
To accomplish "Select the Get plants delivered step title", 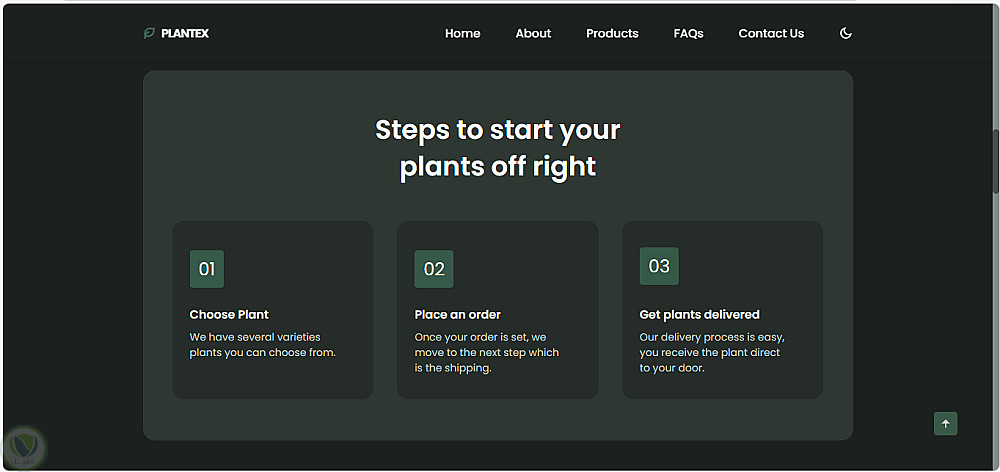I will coord(700,314).
